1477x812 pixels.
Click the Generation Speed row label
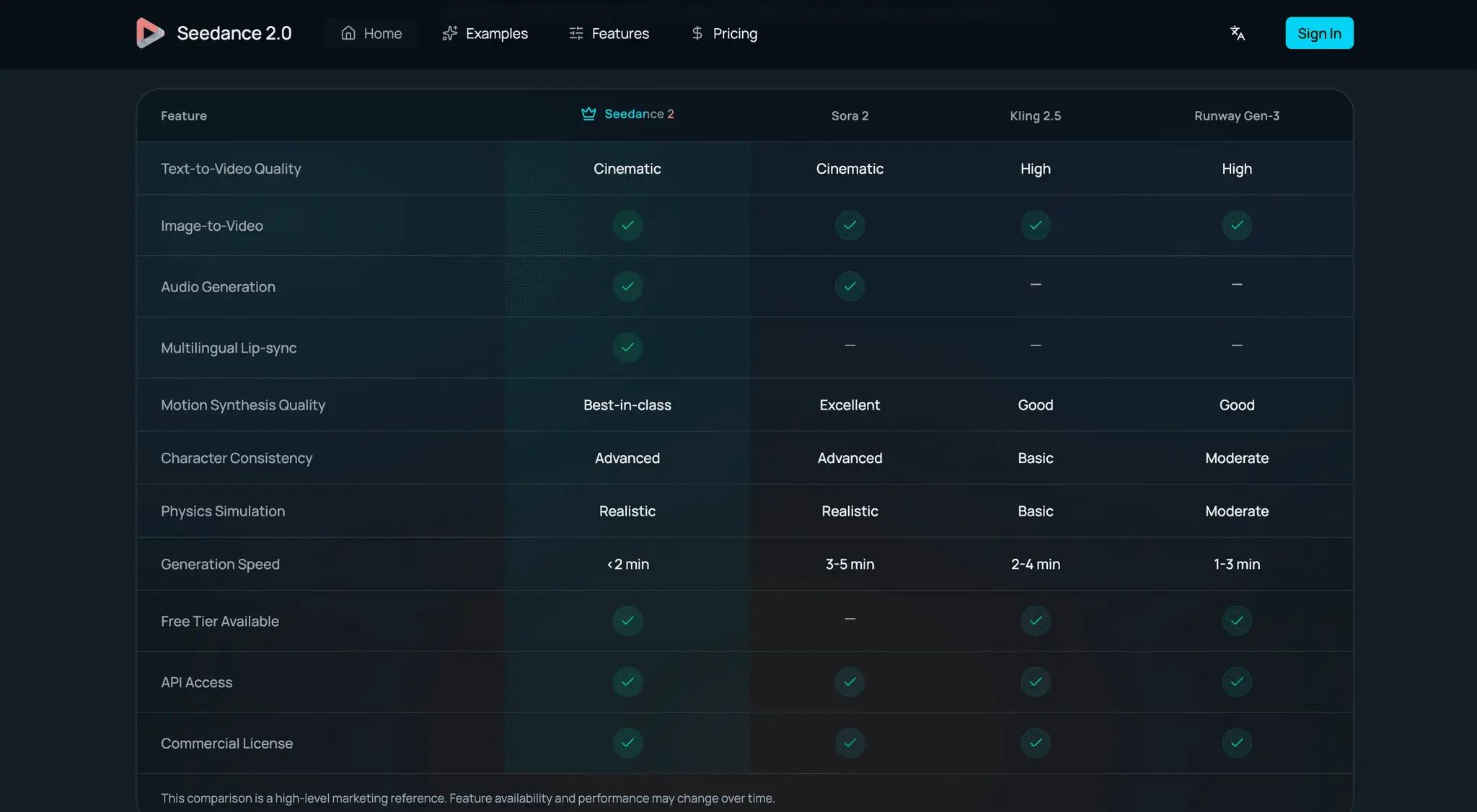pyautogui.click(x=220, y=565)
